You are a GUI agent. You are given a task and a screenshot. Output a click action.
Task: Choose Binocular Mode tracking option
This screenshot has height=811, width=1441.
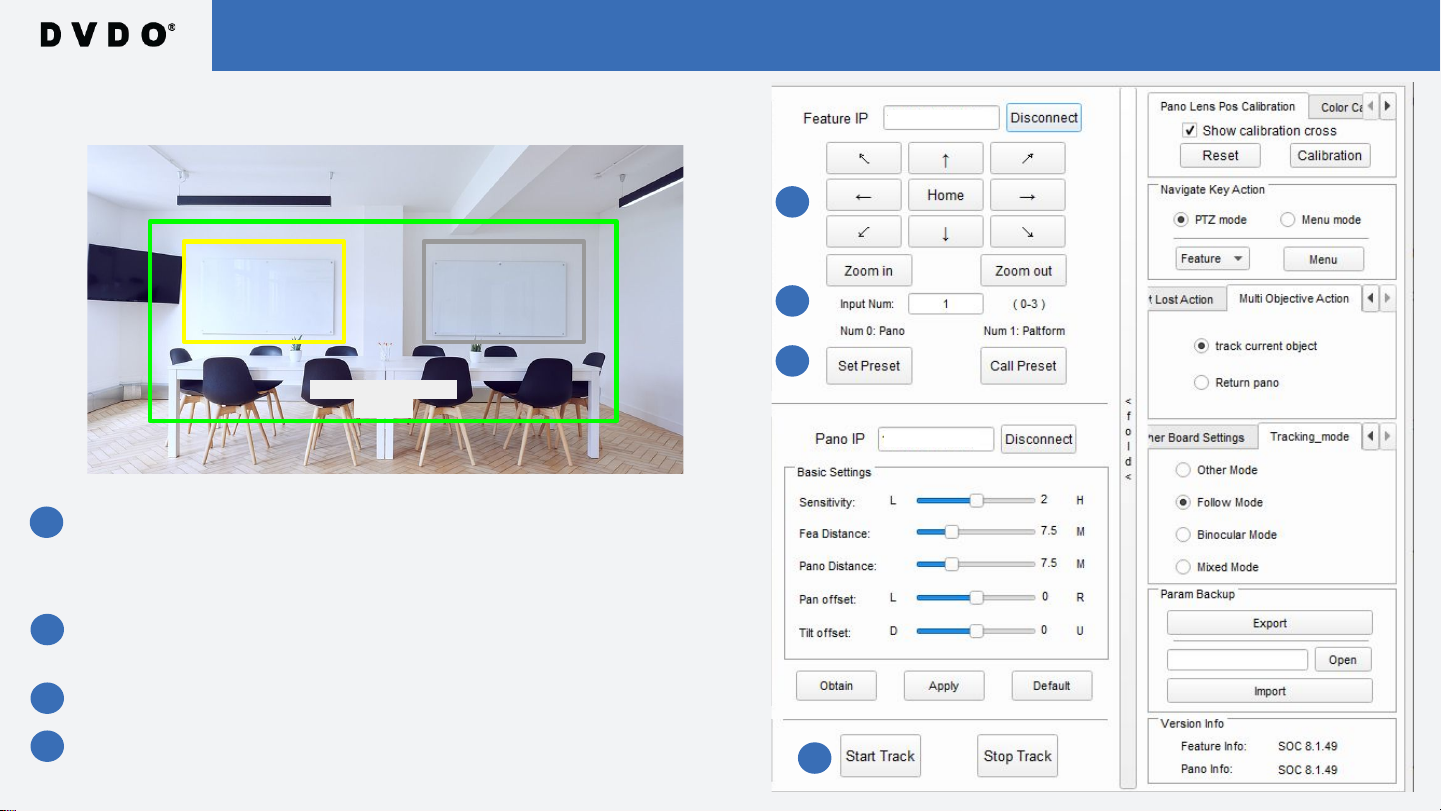[x=1183, y=535]
